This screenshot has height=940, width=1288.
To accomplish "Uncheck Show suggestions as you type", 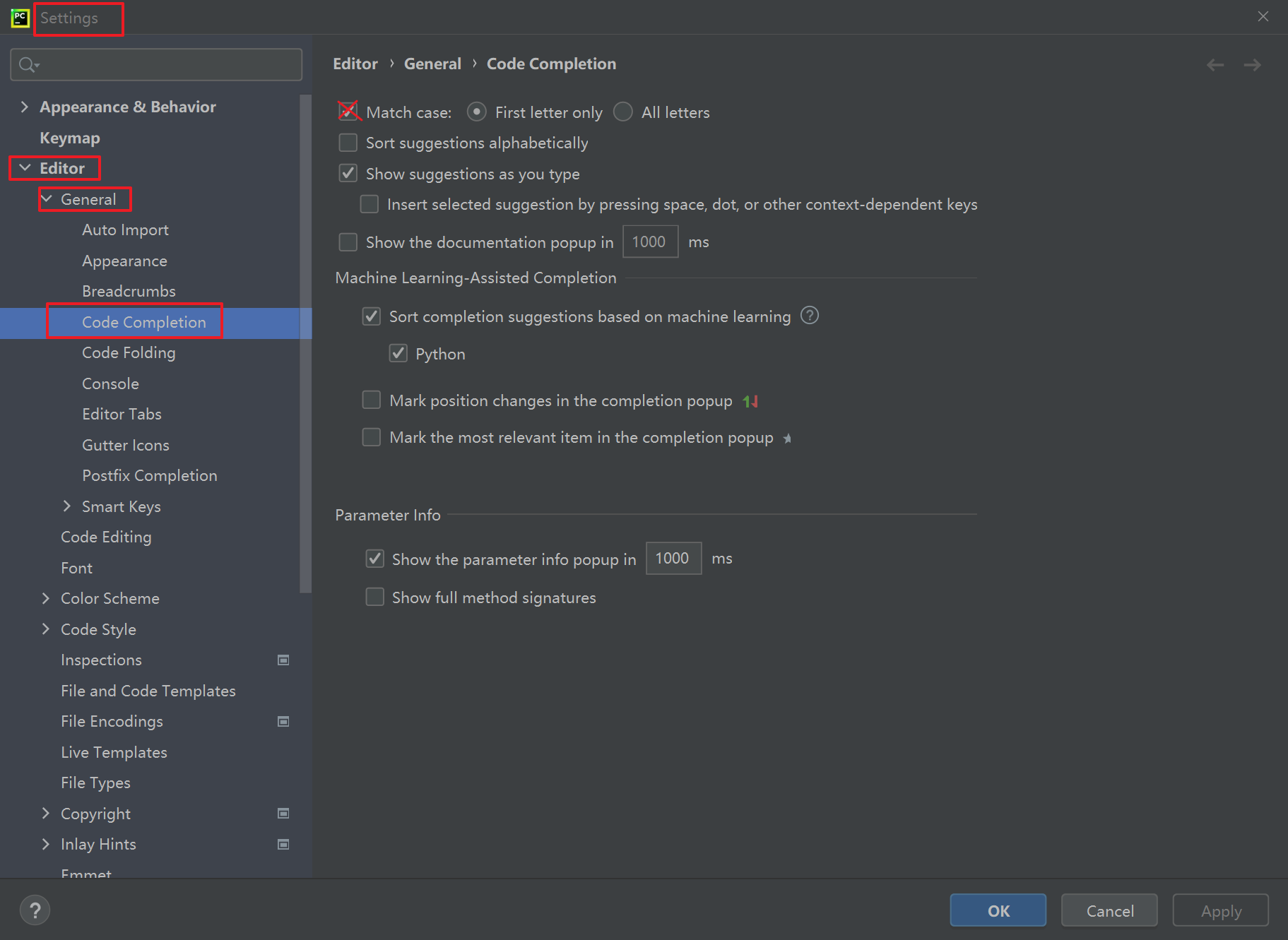I will 348,174.
